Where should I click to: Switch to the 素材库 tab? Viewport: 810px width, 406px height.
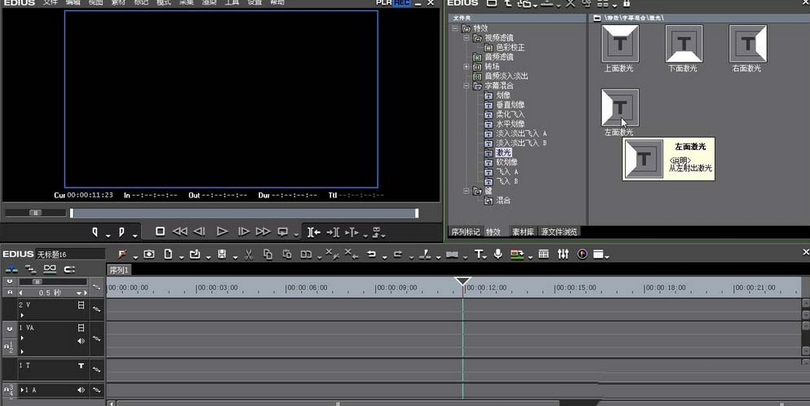click(522, 231)
